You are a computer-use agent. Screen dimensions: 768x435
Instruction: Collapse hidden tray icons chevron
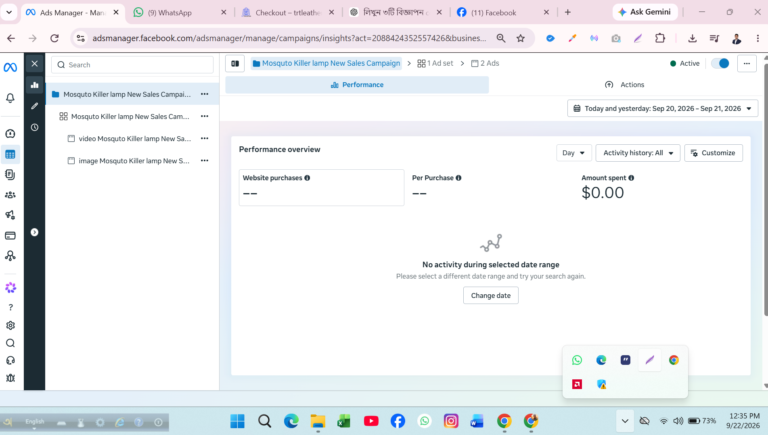pos(624,421)
